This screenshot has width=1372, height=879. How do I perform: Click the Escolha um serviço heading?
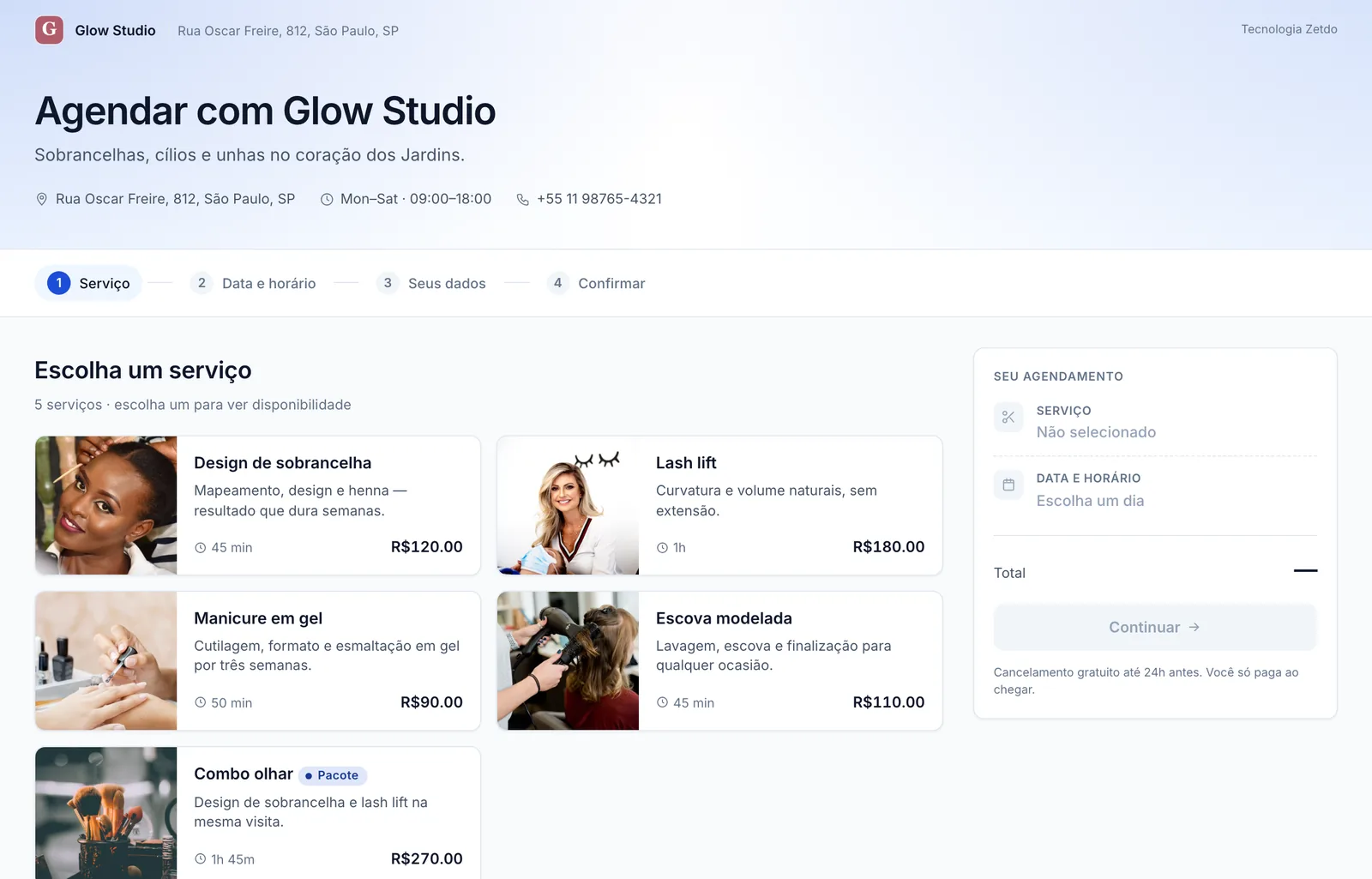[x=143, y=370]
